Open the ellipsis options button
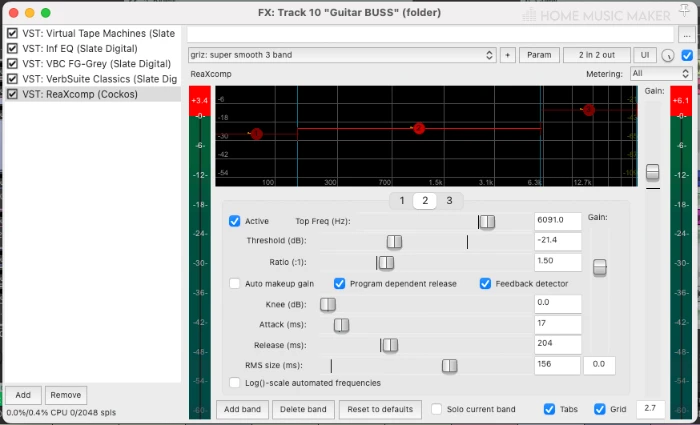This screenshot has height=425, width=700. click(685, 34)
